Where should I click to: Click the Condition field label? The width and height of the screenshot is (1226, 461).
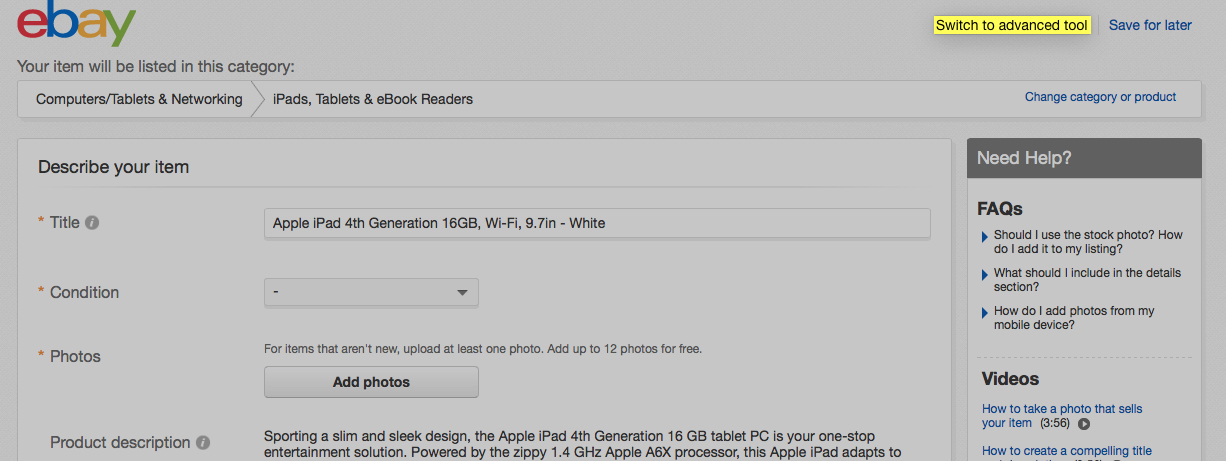point(84,292)
